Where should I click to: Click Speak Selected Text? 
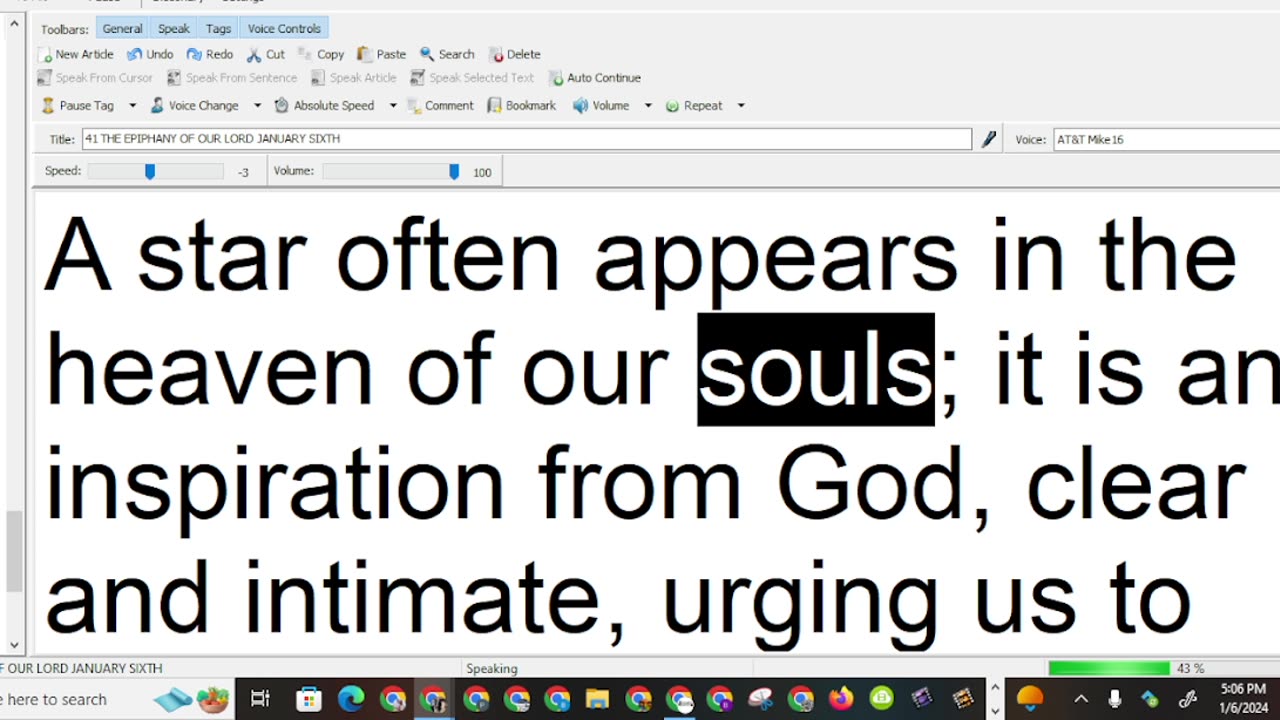click(x=473, y=78)
